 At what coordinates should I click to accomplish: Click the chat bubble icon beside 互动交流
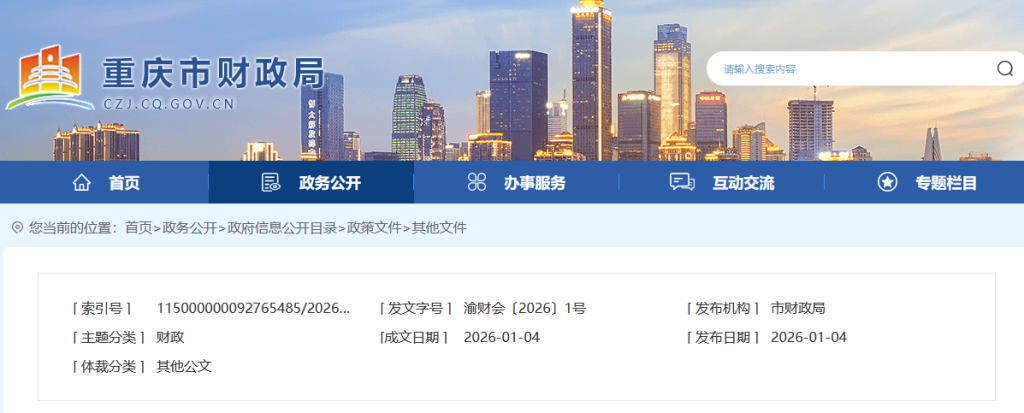(x=682, y=182)
